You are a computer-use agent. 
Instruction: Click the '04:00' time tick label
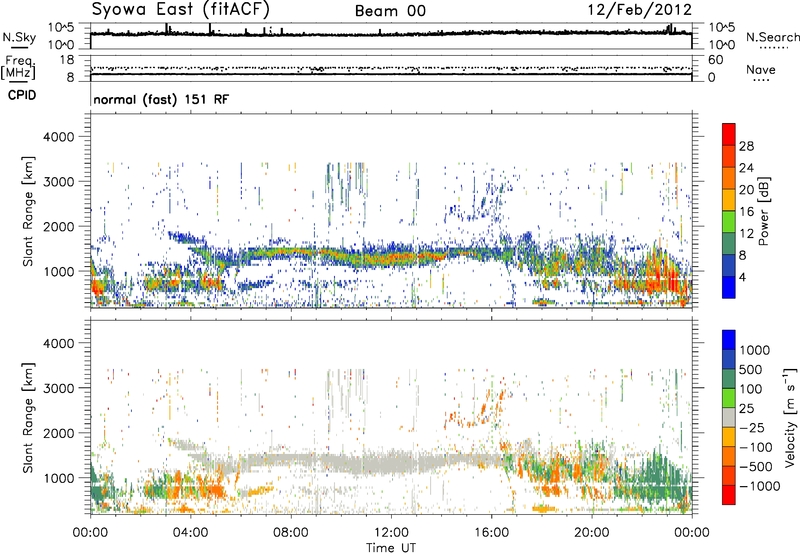coord(191,533)
